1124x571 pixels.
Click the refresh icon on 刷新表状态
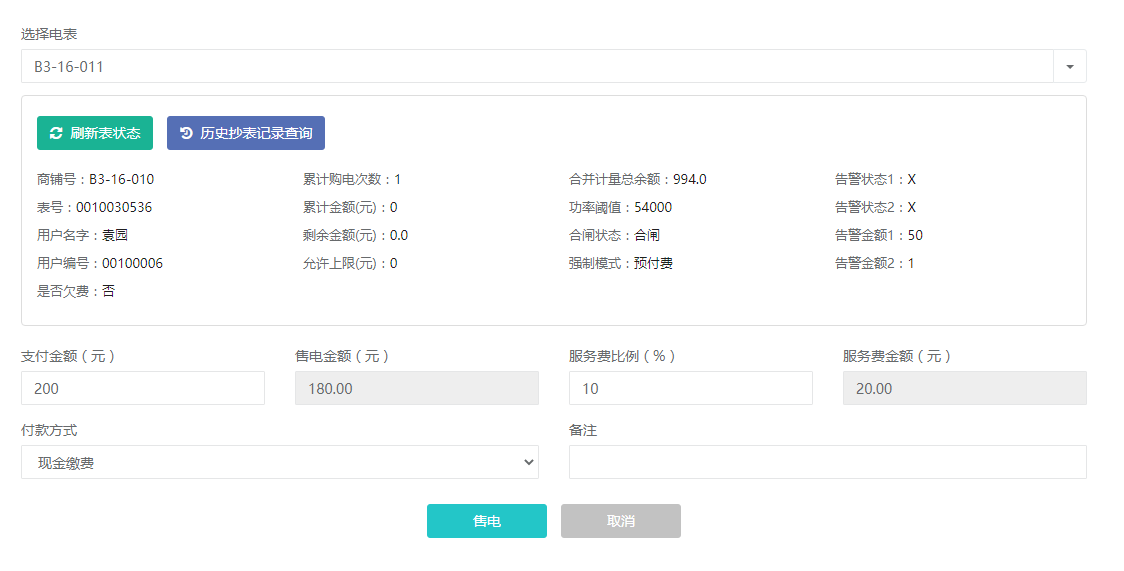click(56, 133)
